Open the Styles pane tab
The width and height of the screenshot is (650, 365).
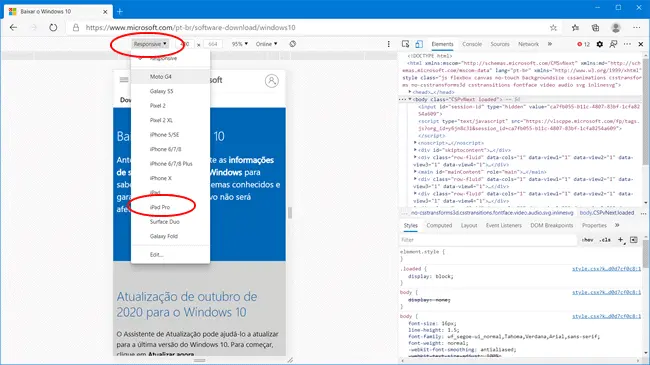410,226
